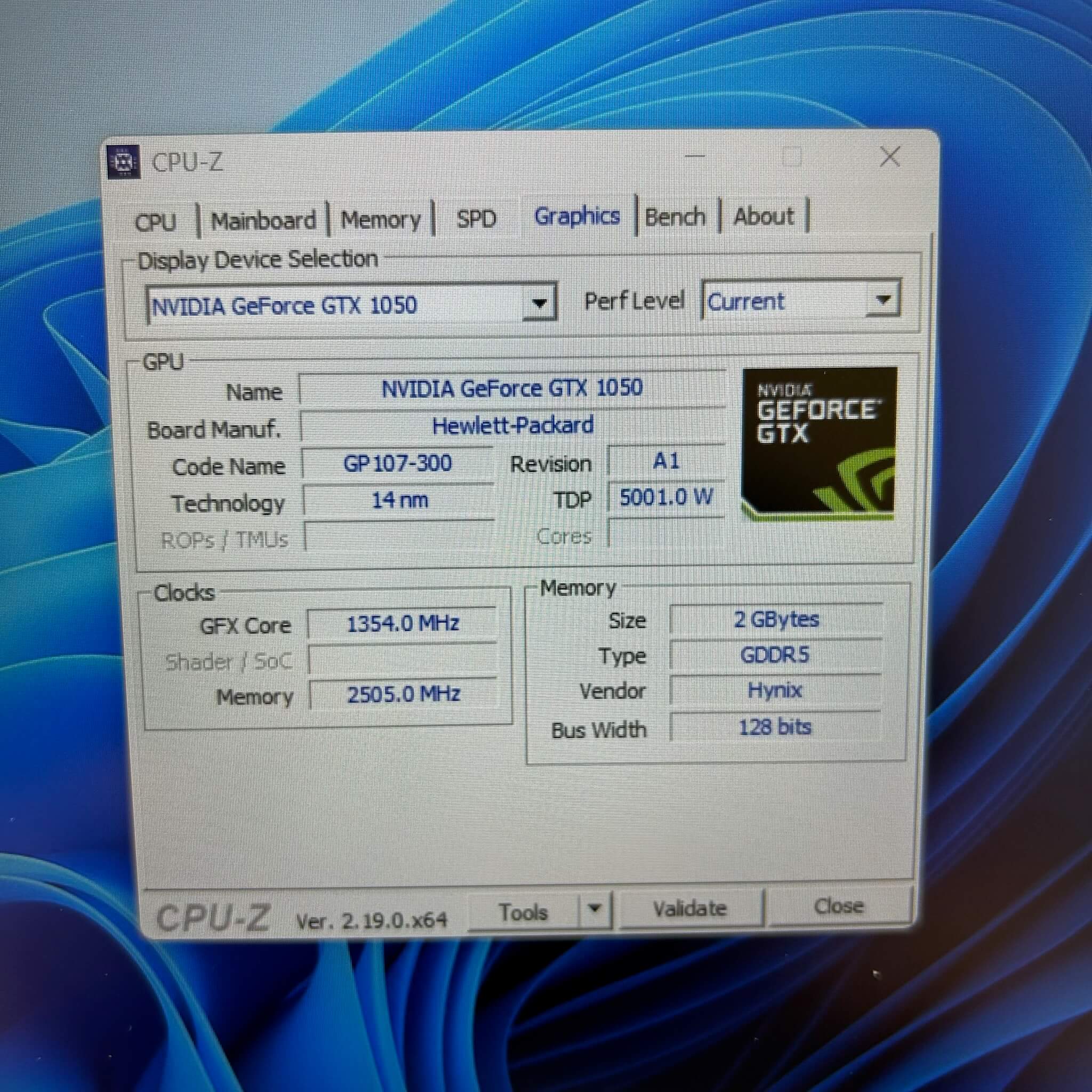
Task: Select the Graphics tab
Action: tap(577, 216)
